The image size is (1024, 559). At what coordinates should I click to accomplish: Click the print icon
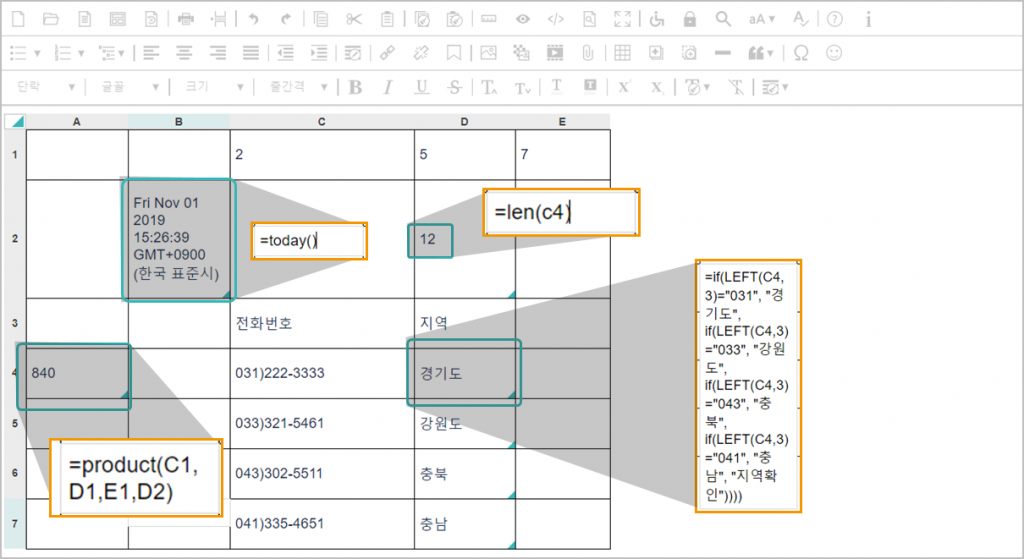[186, 19]
